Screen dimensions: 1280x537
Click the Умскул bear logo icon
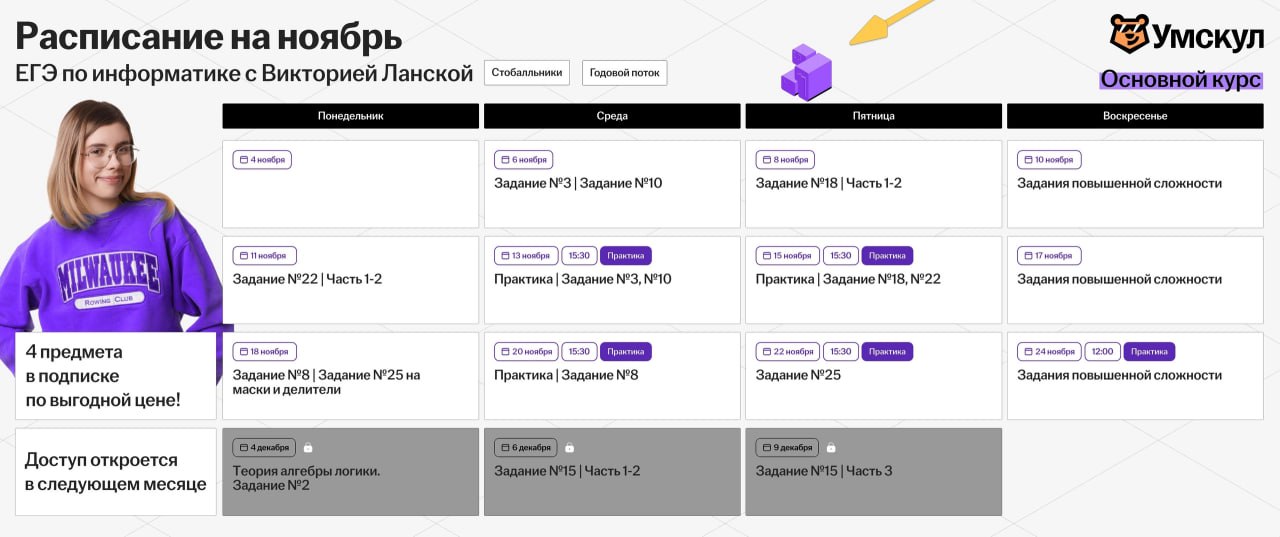(x=1129, y=34)
